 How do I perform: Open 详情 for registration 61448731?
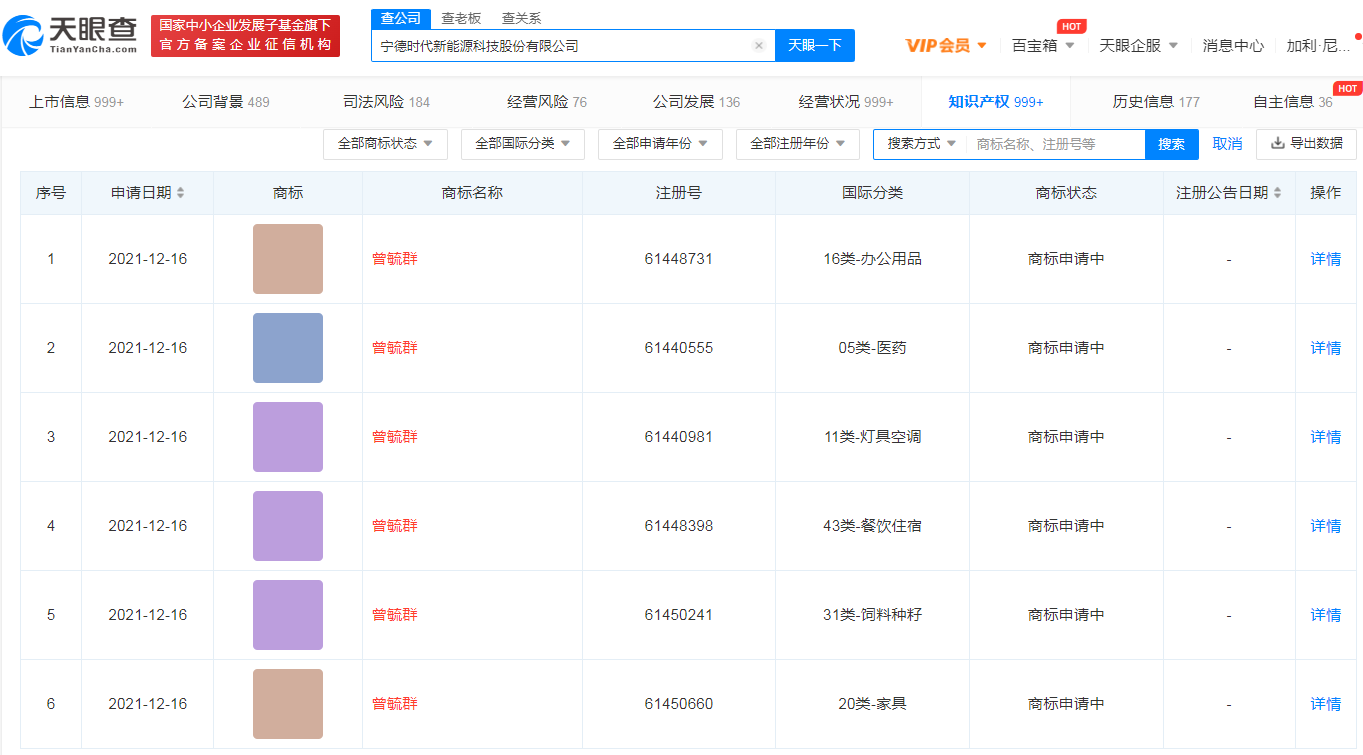point(1324,258)
